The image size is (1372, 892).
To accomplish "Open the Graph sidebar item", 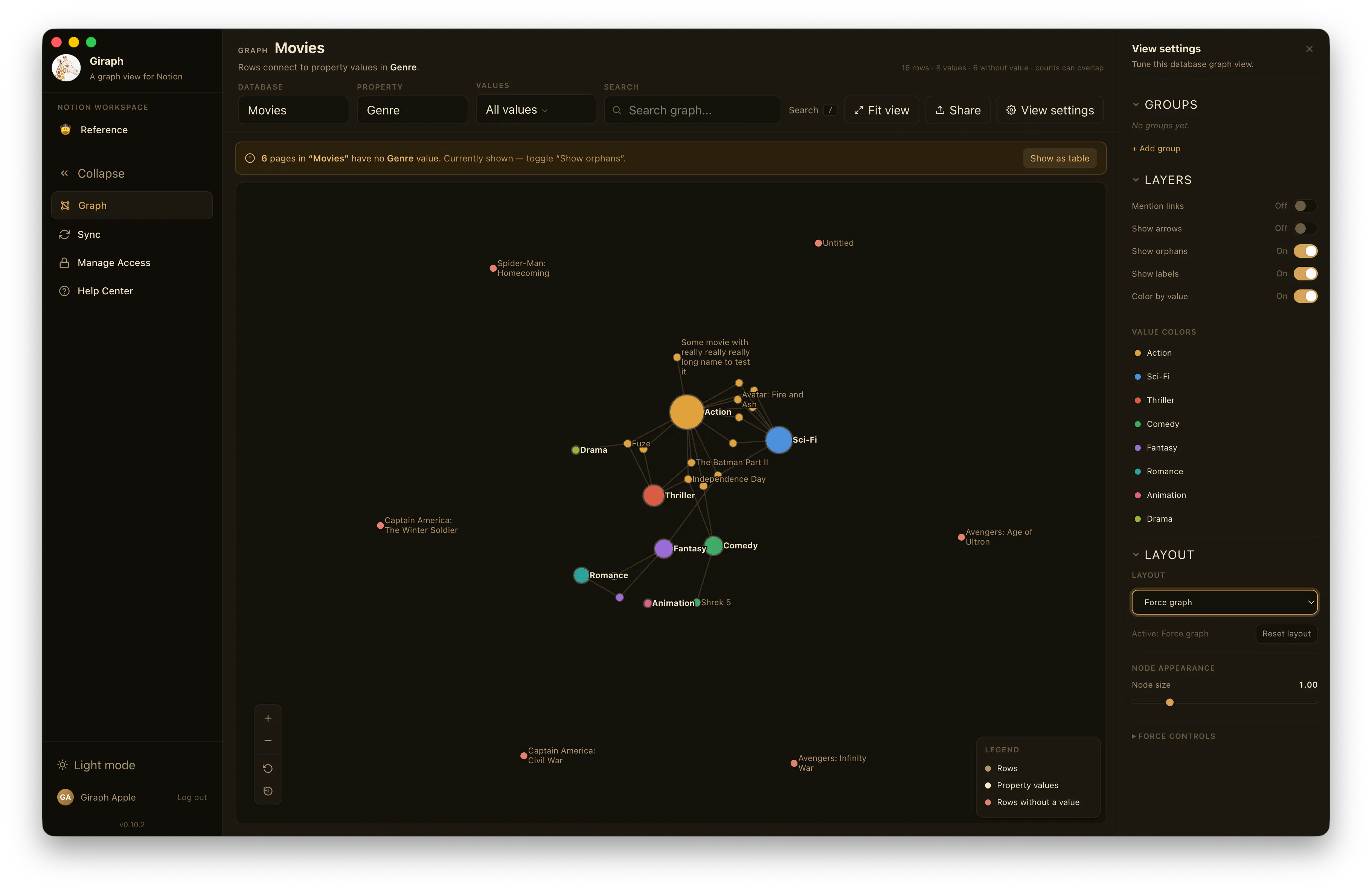I will pyautogui.click(x=132, y=206).
